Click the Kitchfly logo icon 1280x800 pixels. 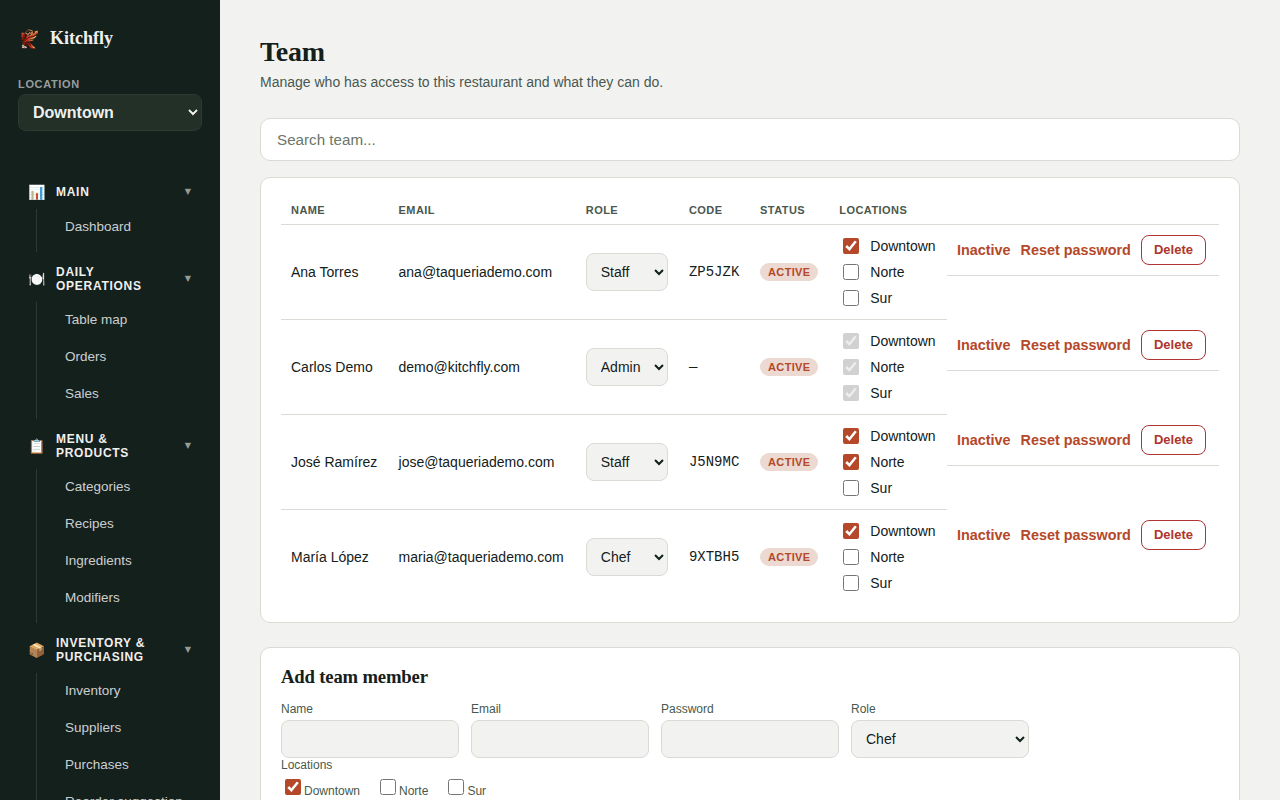click(29, 38)
